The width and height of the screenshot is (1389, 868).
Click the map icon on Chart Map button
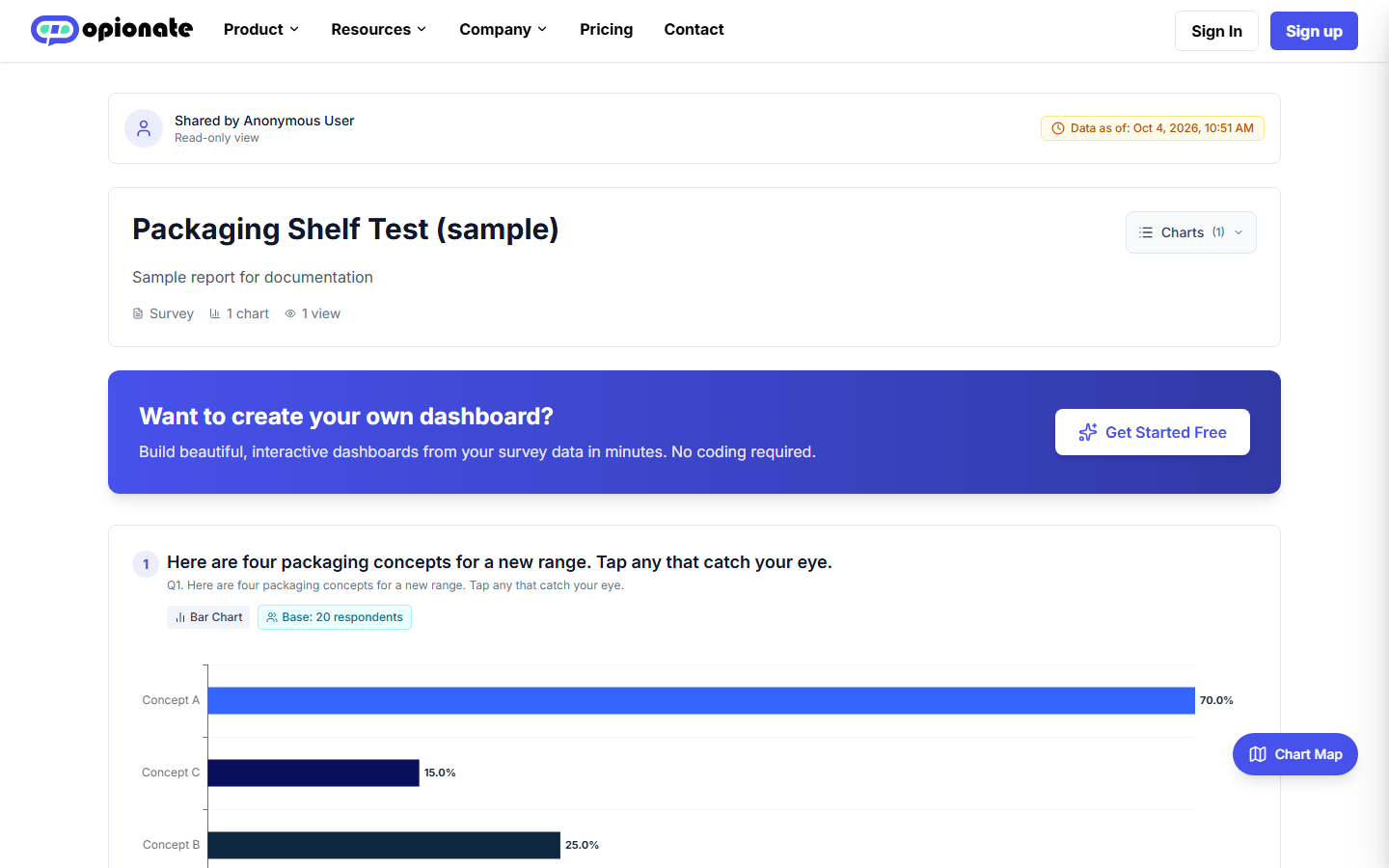click(1258, 754)
